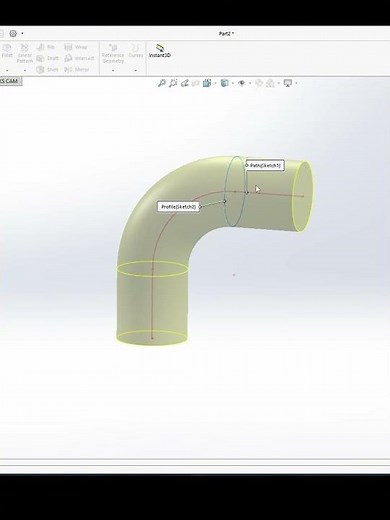This screenshot has width=390, height=520.
Task: Click the Section View icon
Action: (x=196, y=83)
